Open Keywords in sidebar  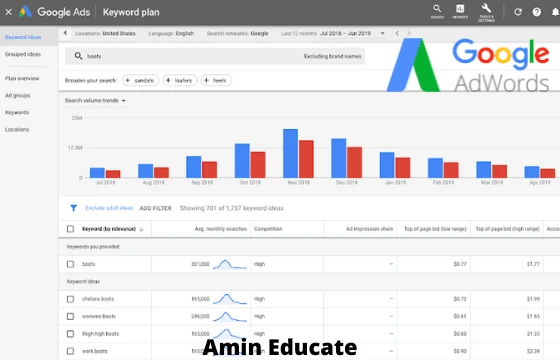[x=17, y=112]
